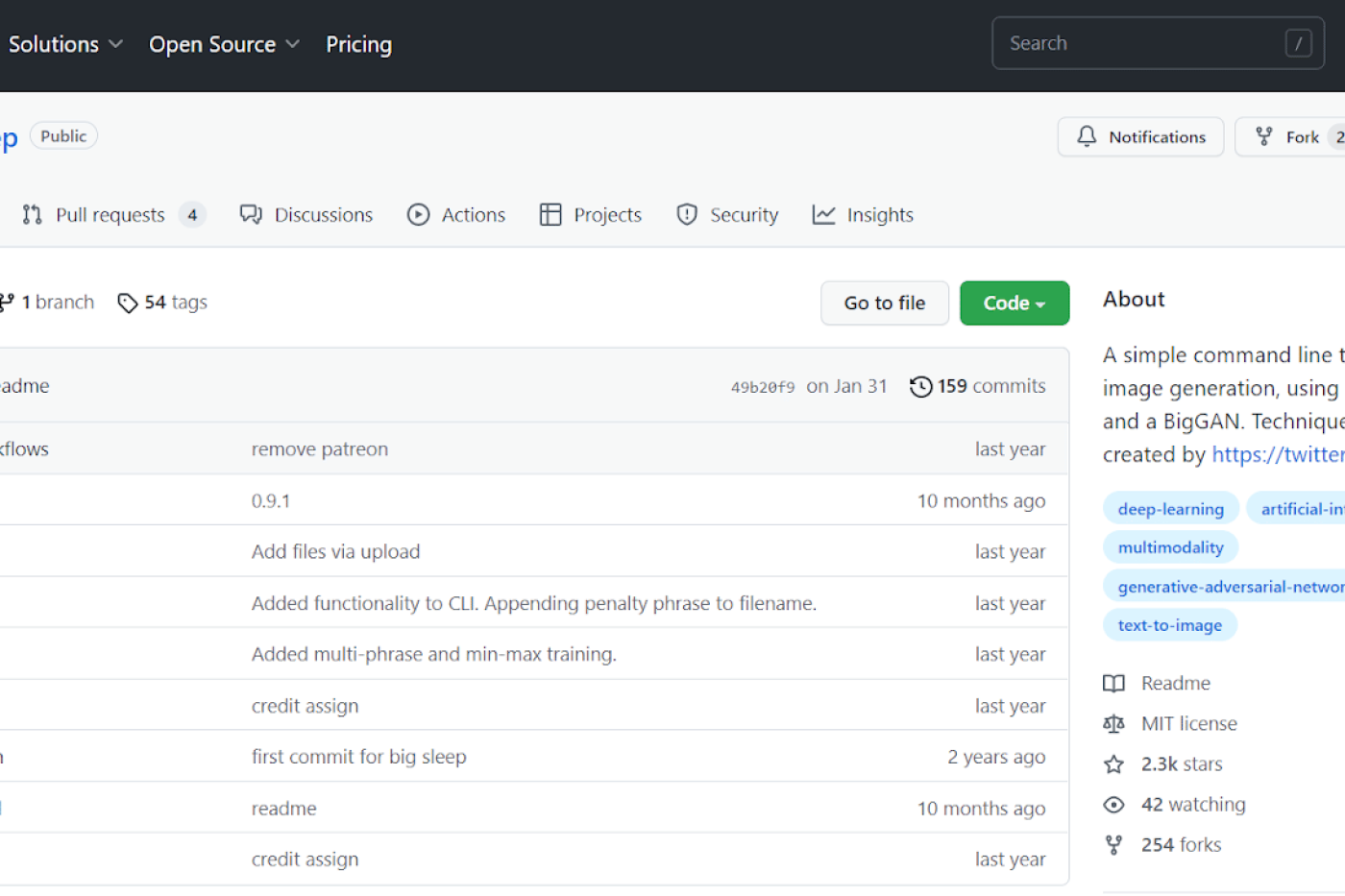The height and width of the screenshot is (896, 1345).
Task: Click the Fork icon button
Action: [1264, 136]
